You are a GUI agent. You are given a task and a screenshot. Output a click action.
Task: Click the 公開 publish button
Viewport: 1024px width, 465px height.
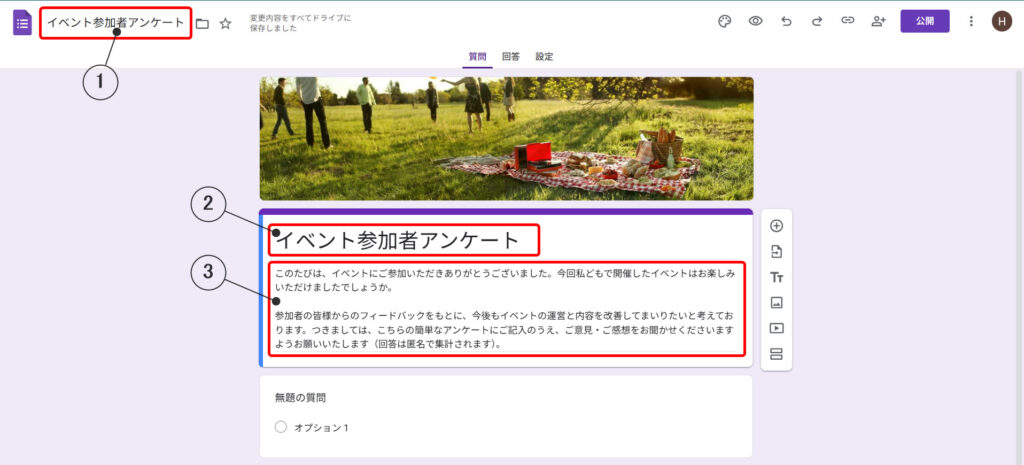point(925,21)
